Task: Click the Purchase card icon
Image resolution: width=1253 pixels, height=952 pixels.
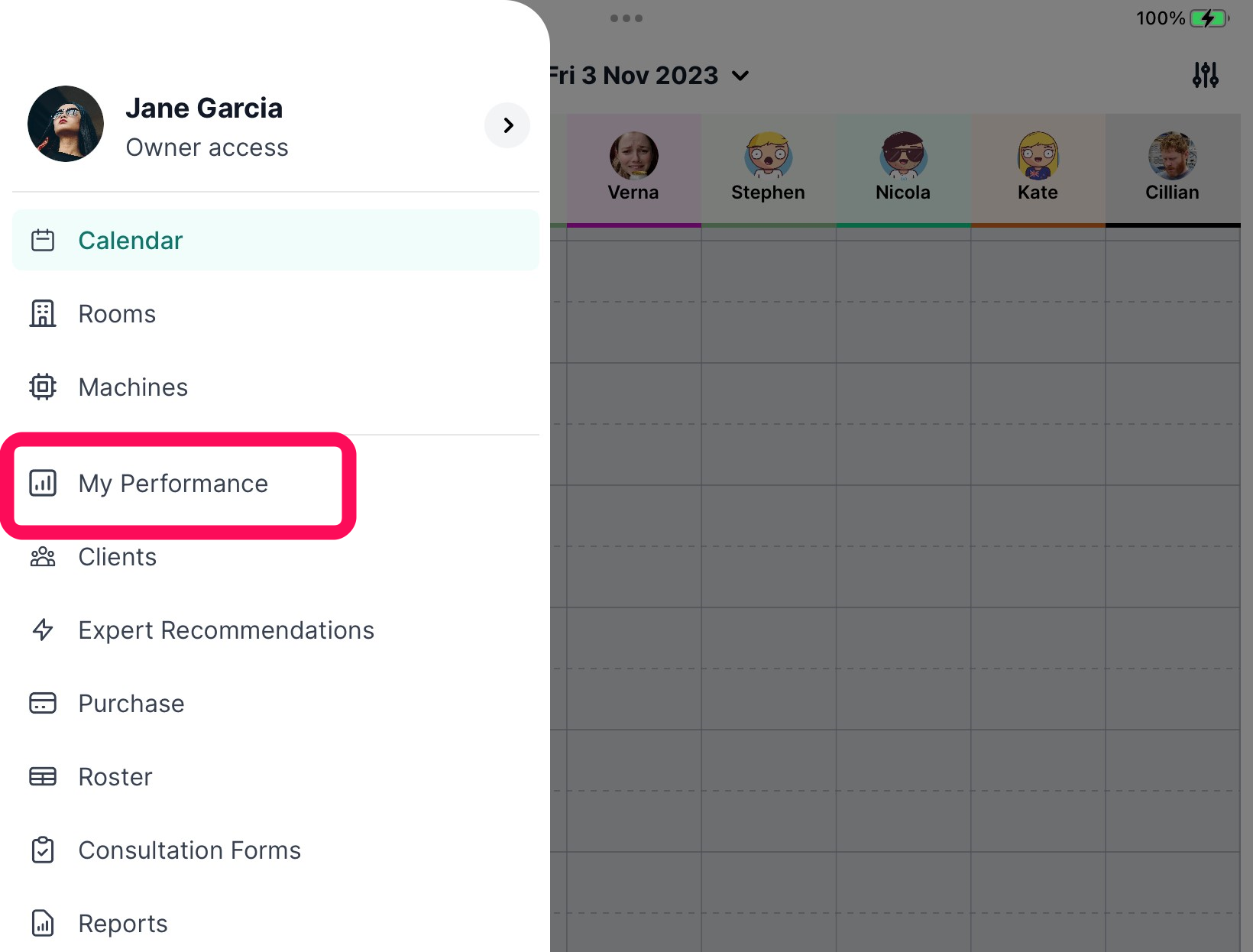Action: pos(43,704)
